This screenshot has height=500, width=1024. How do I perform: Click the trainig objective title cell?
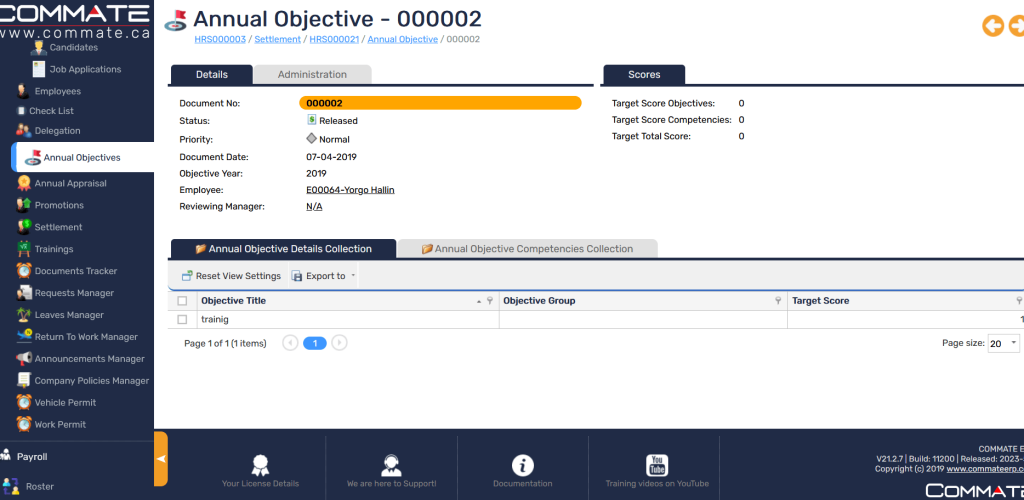point(348,320)
